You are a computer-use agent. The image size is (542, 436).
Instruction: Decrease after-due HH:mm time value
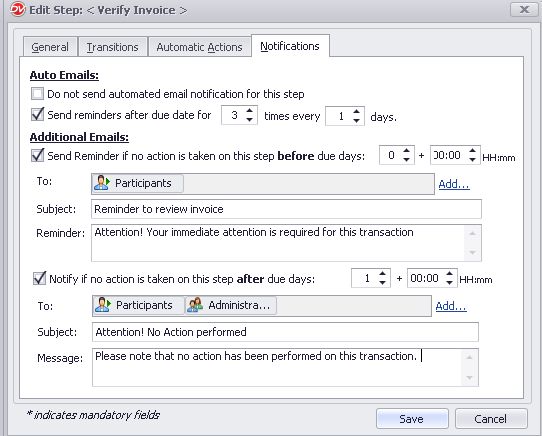pyautogui.click(x=449, y=282)
